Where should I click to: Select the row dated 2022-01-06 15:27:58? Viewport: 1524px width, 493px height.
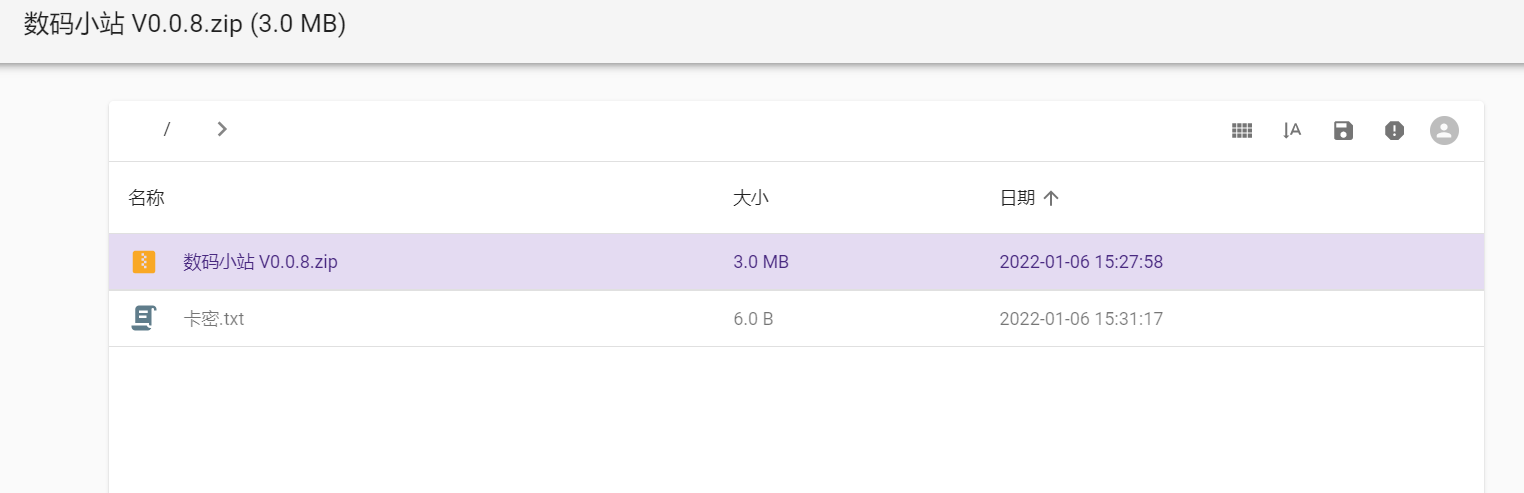point(1081,262)
